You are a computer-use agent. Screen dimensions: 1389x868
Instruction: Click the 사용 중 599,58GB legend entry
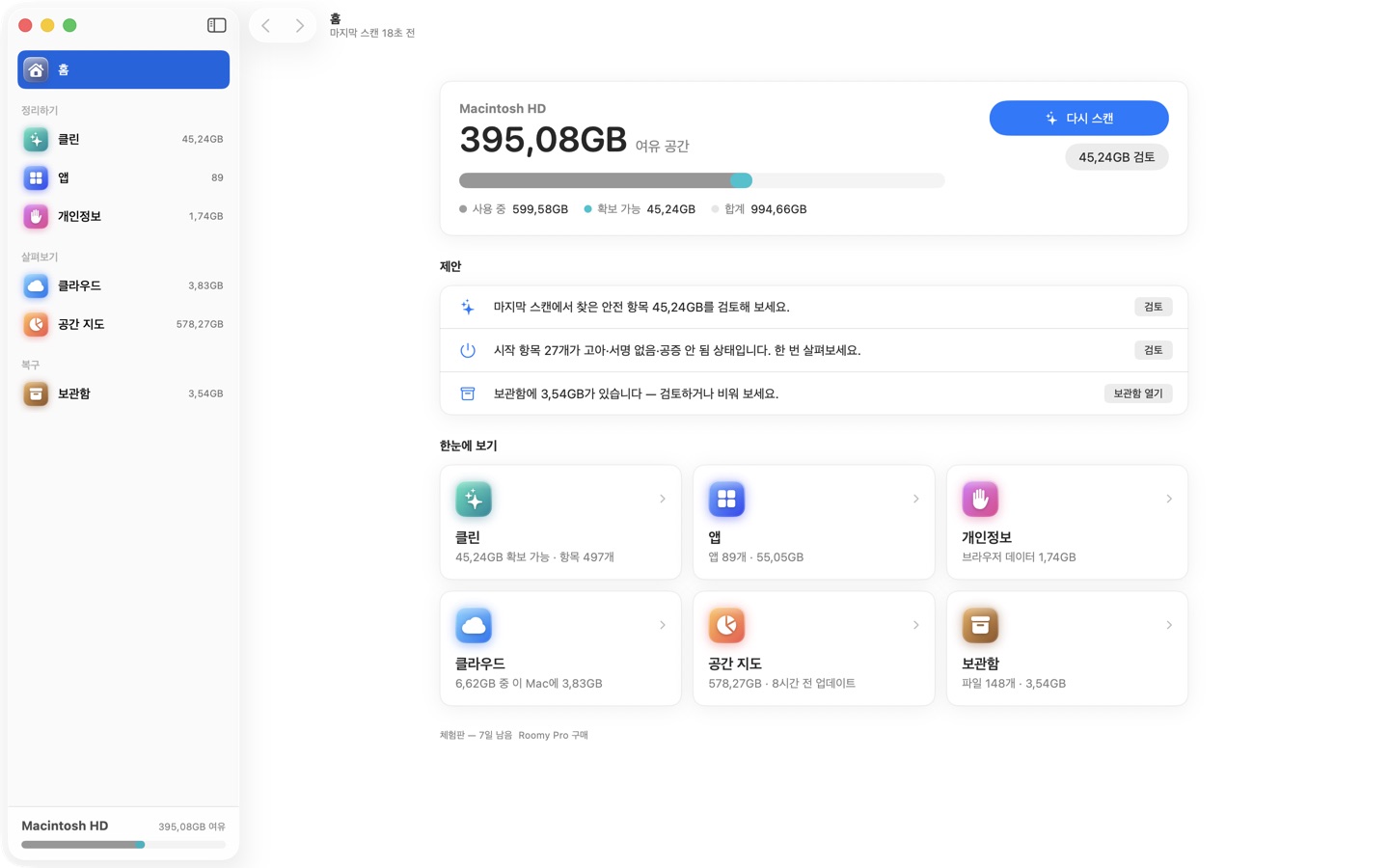[513, 209]
